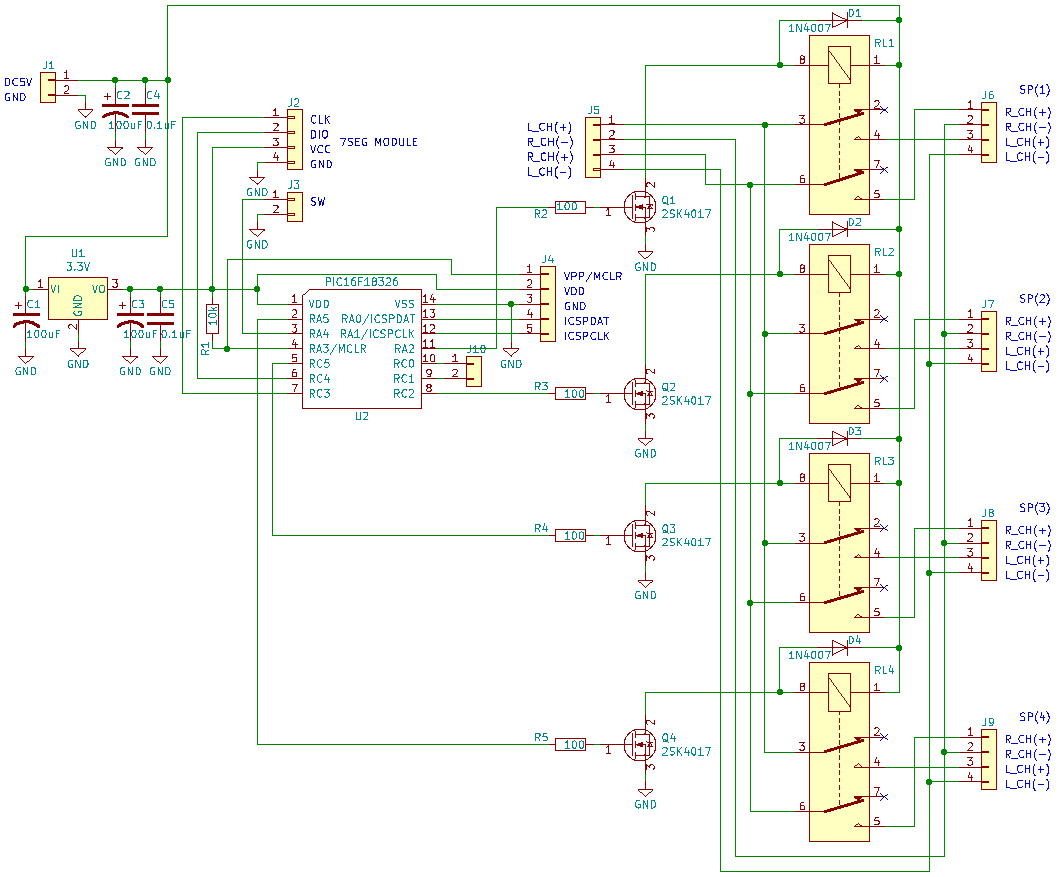This screenshot has height=877, width=1060.
Task: Select the RL1 relay coil symbol
Action: point(840,64)
